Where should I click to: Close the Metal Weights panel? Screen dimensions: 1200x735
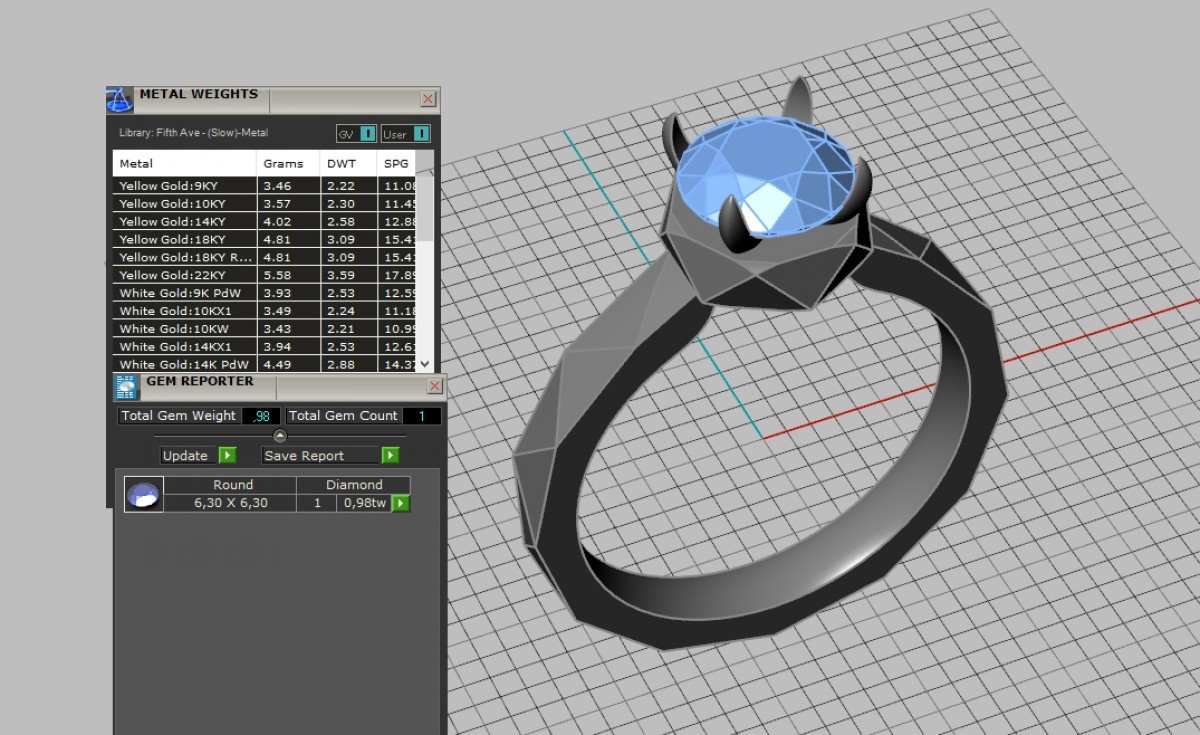tap(428, 99)
